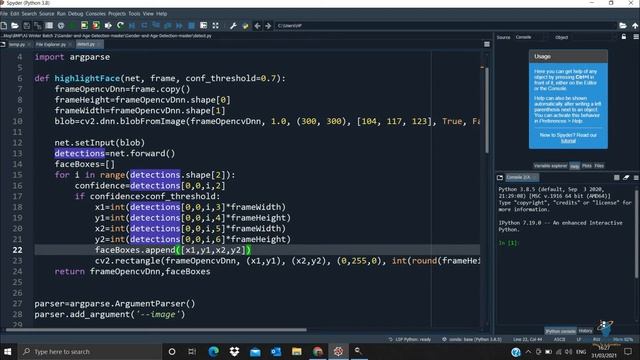Open the Help Source dropdown
Viewport: 640px width, 360px height.
(x=529, y=37)
